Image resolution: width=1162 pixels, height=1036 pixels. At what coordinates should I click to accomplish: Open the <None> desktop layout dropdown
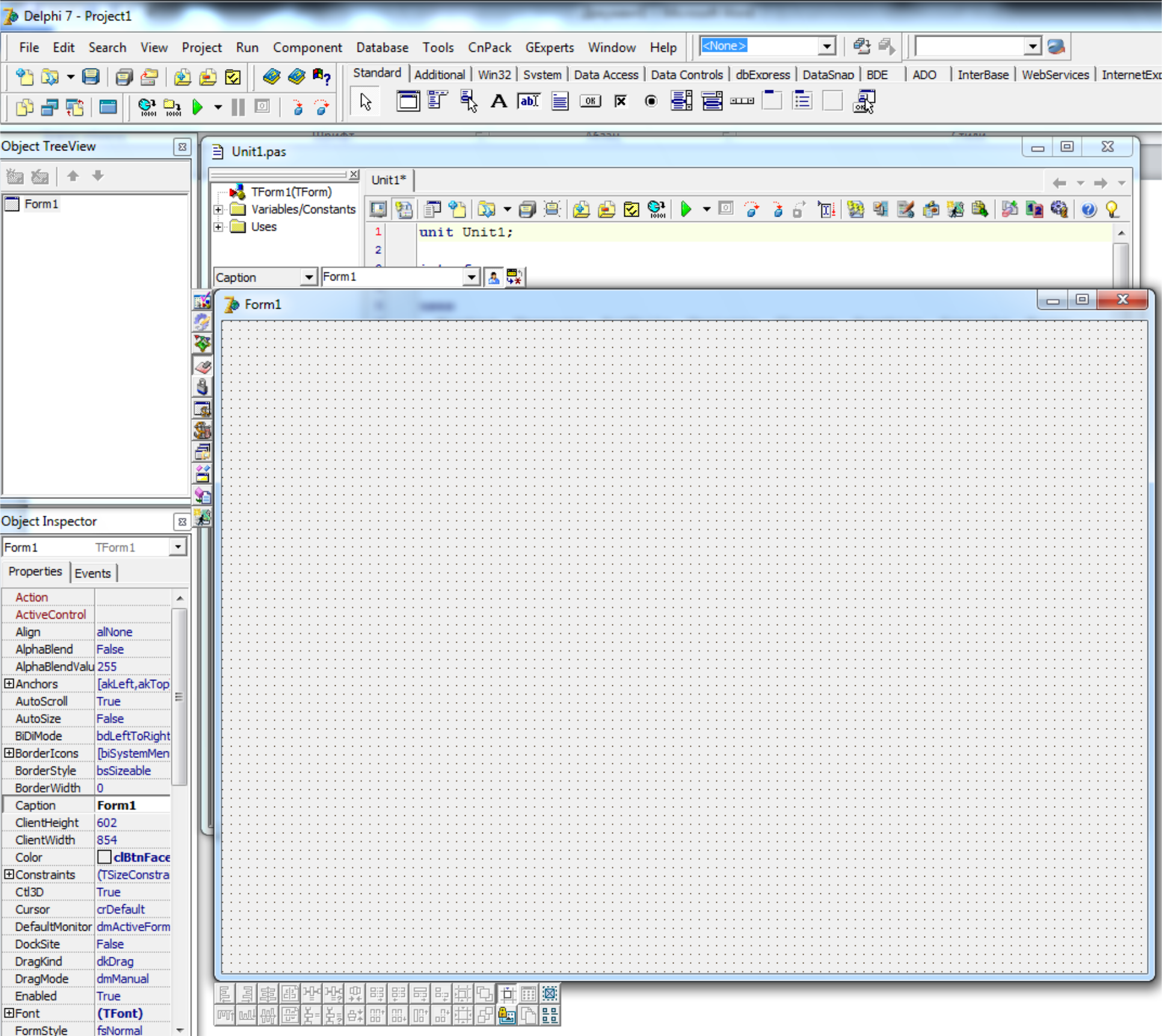coord(828,46)
